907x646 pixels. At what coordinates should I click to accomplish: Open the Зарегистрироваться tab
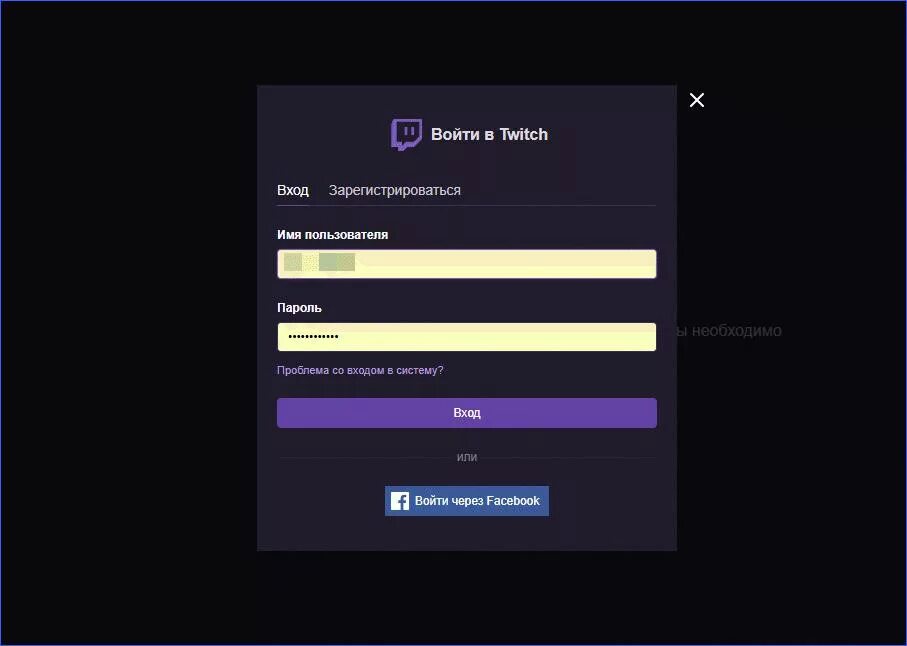pos(394,190)
